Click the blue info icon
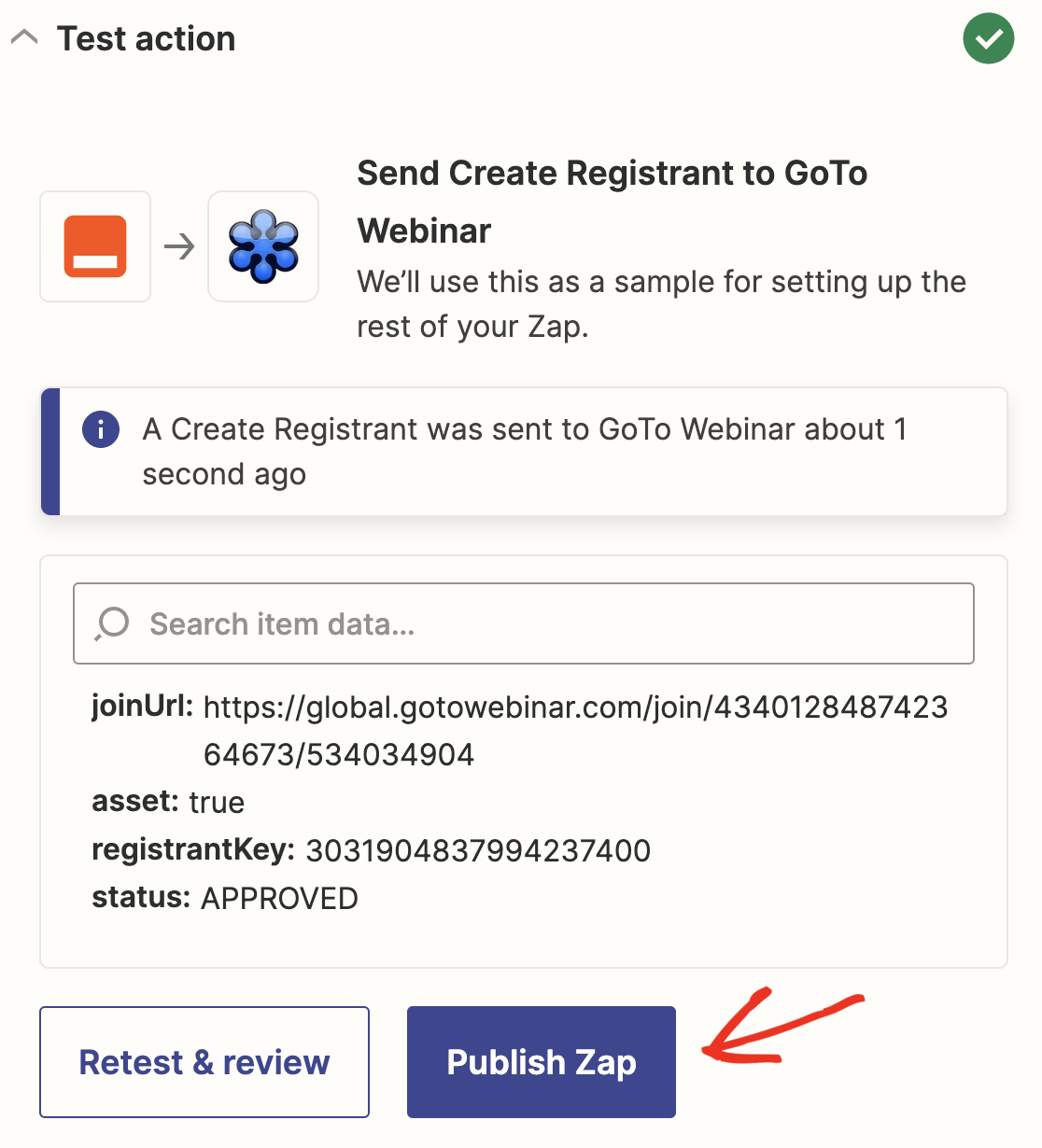1042x1148 pixels. pyautogui.click(x=101, y=429)
